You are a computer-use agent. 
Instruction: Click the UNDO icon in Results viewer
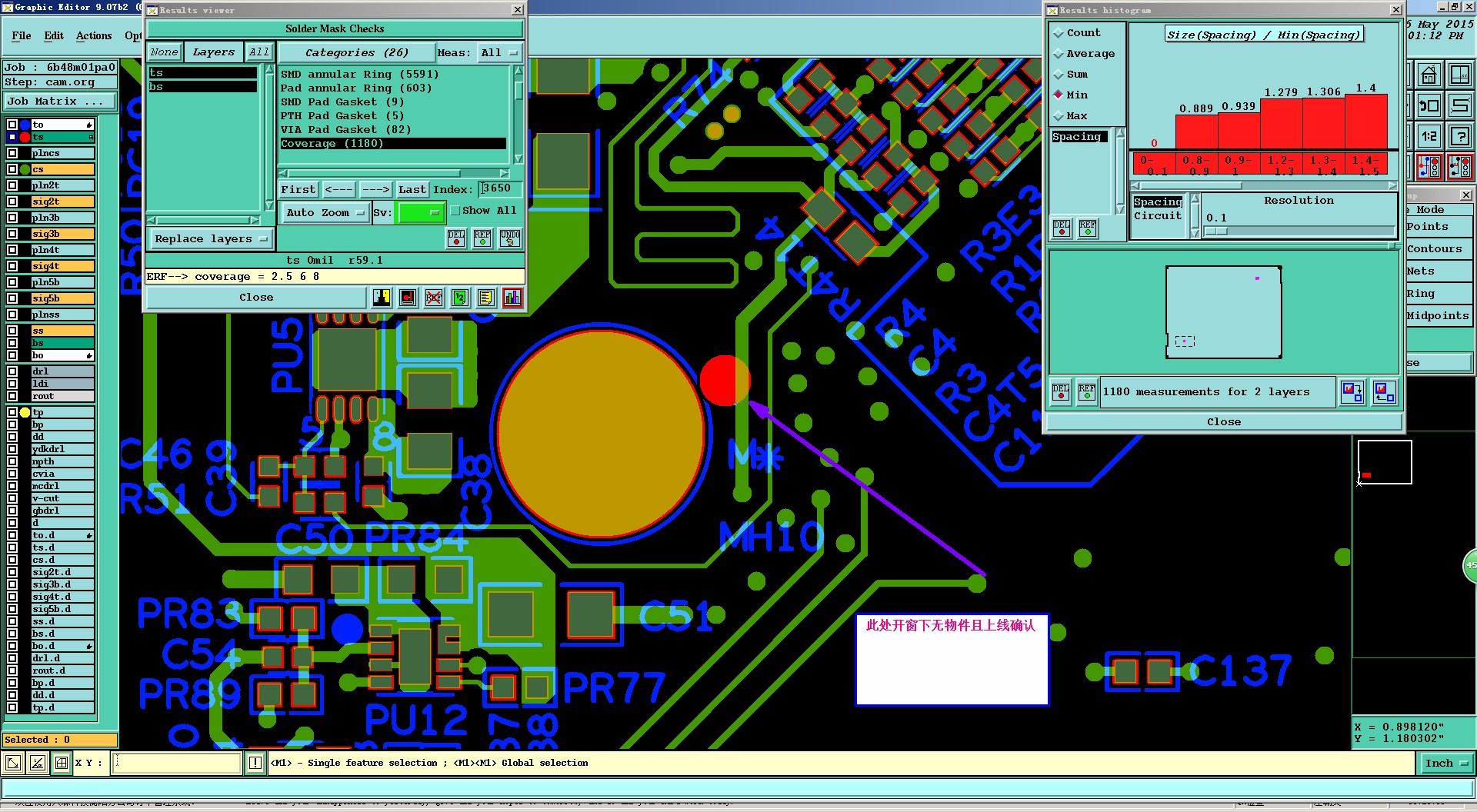pos(509,238)
